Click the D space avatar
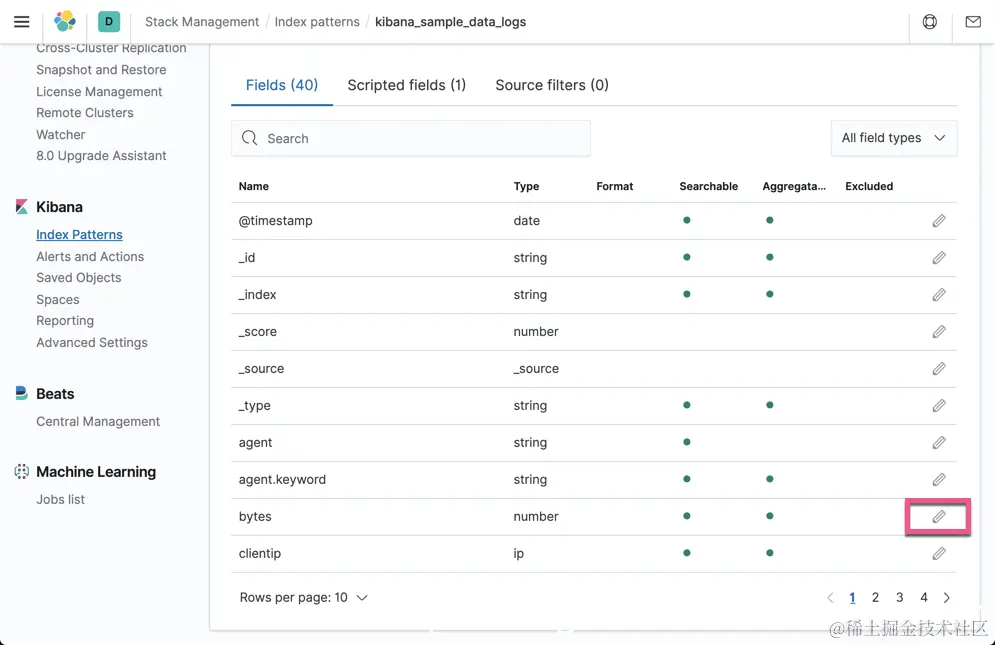The image size is (995, 645). [109, 21]
